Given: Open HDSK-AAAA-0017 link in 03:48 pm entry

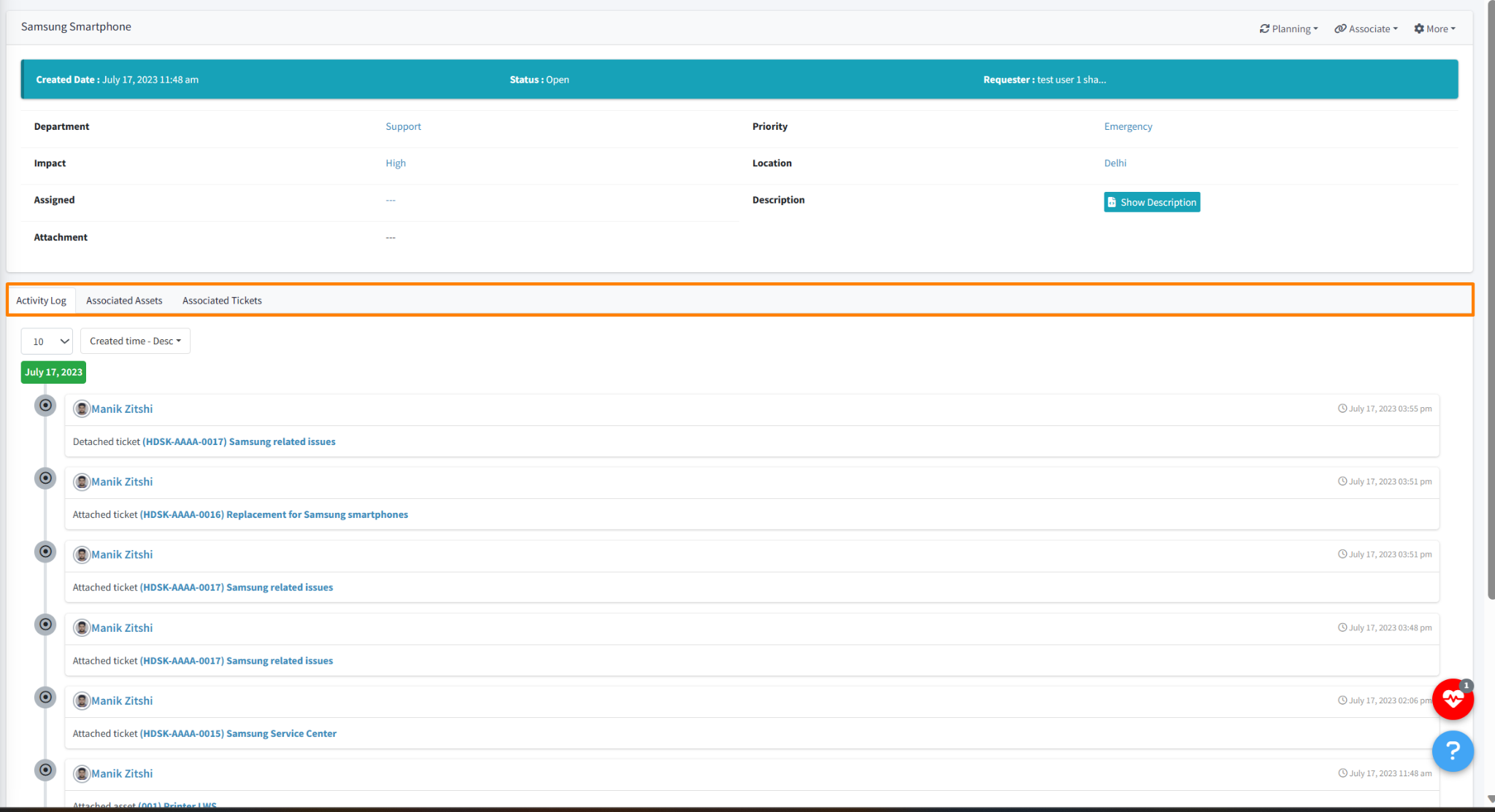Looking at the screenshot, I should pos(237,661).
